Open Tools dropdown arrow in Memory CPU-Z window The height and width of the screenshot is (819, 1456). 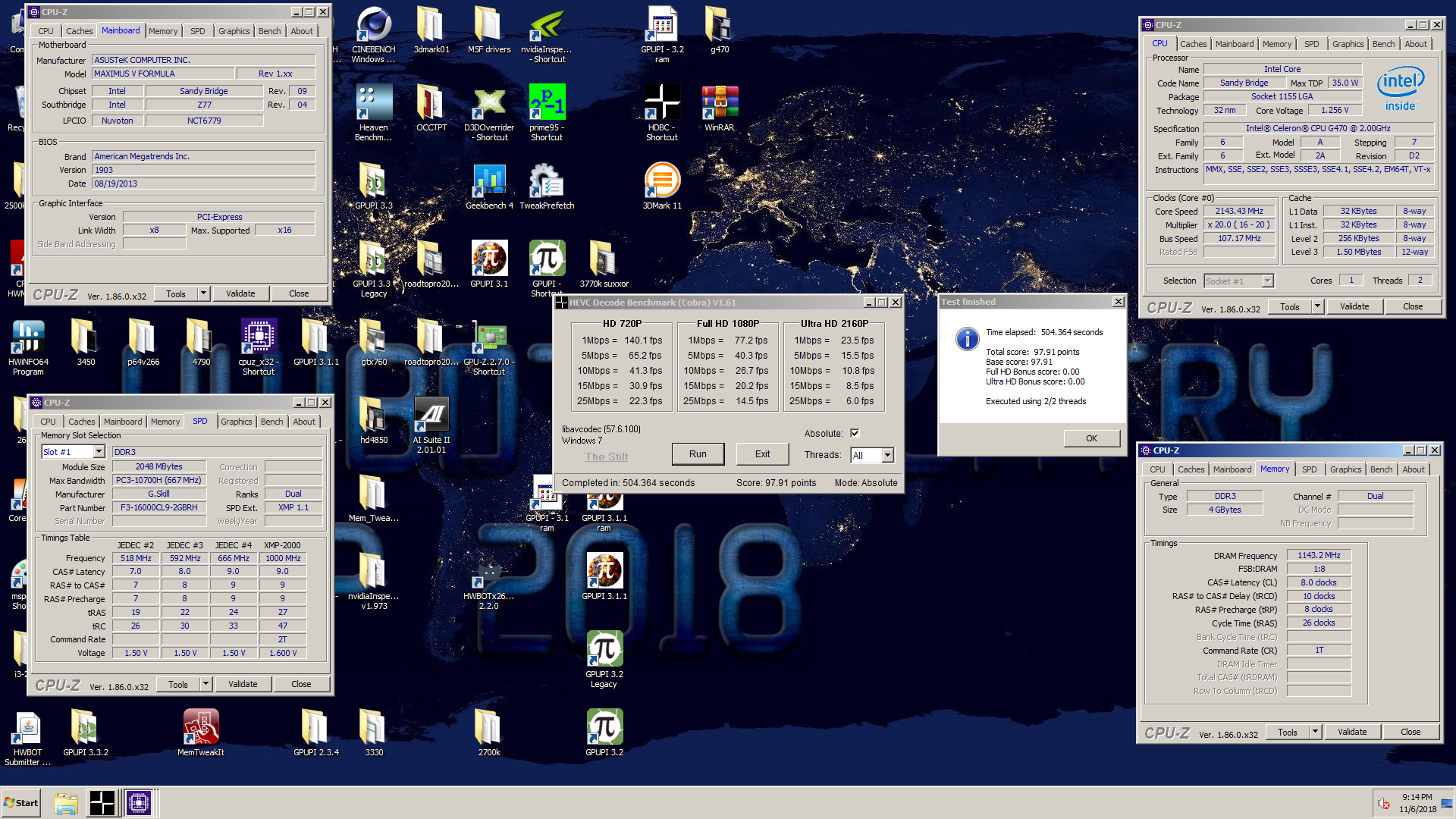coord(1315,732)
